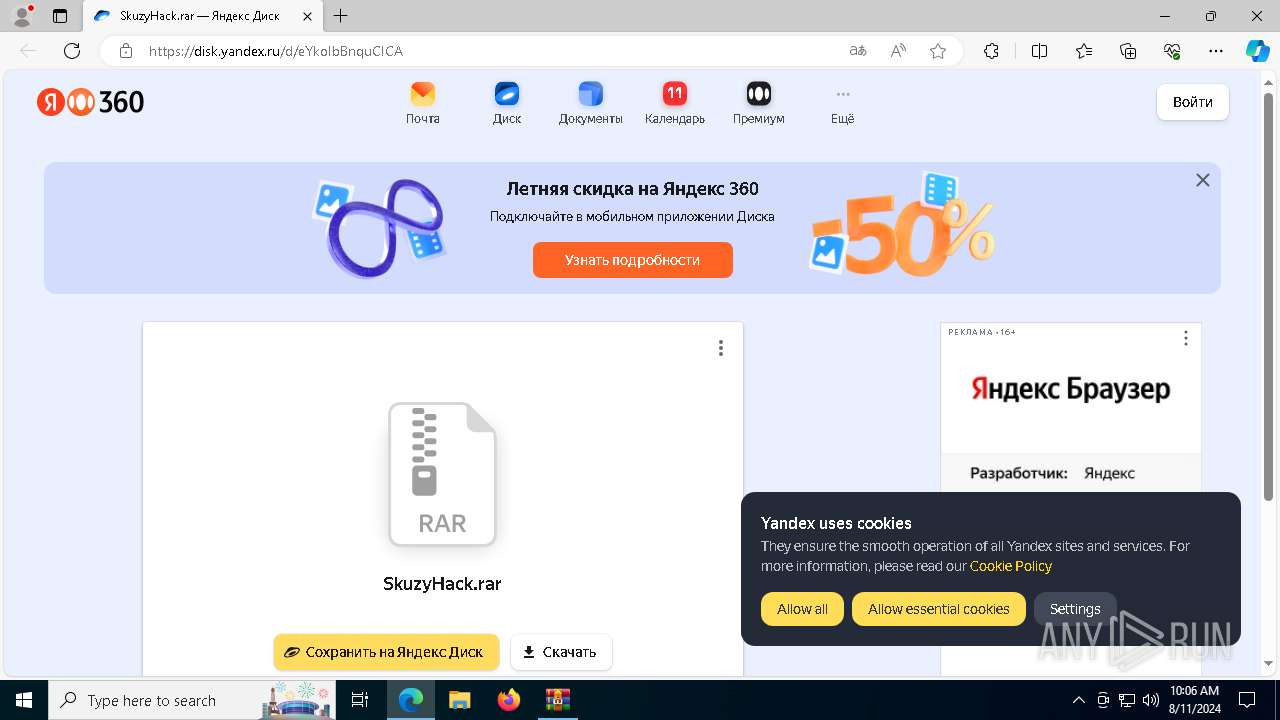View site information lock icon

126,51
